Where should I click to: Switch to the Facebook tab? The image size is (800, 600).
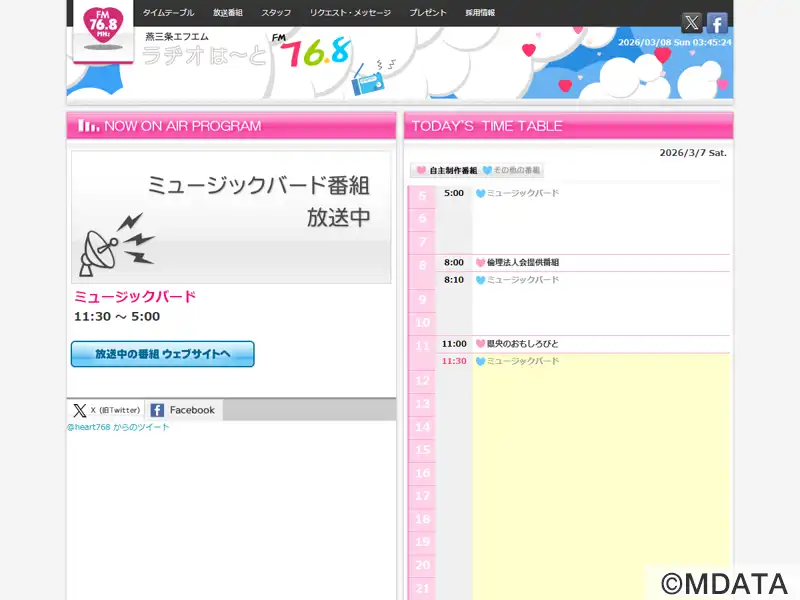click(x=184, y=410)
